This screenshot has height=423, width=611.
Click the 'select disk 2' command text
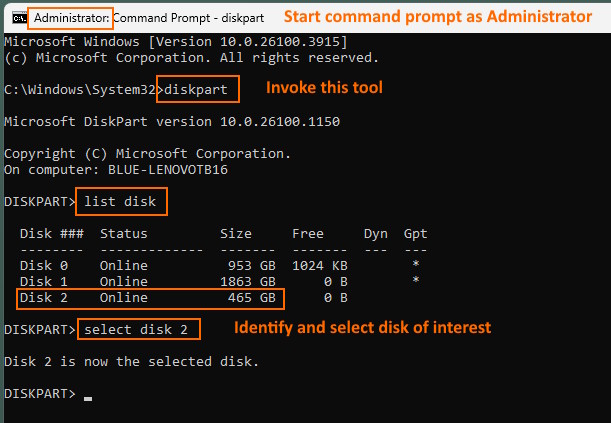[136, 330]
